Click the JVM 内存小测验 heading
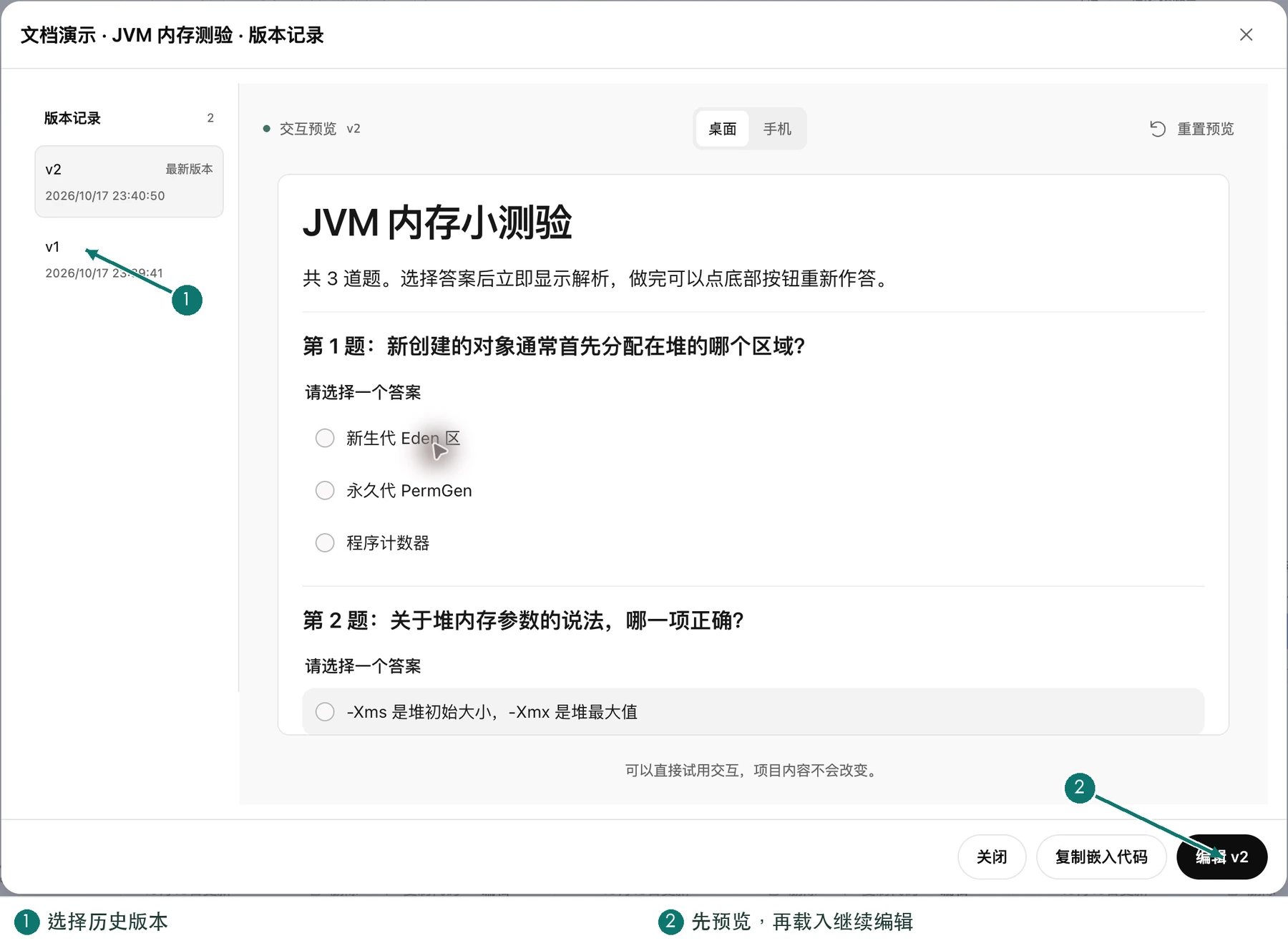The height and width of the screenshot is (951, 1288). (x=437, y=223)
